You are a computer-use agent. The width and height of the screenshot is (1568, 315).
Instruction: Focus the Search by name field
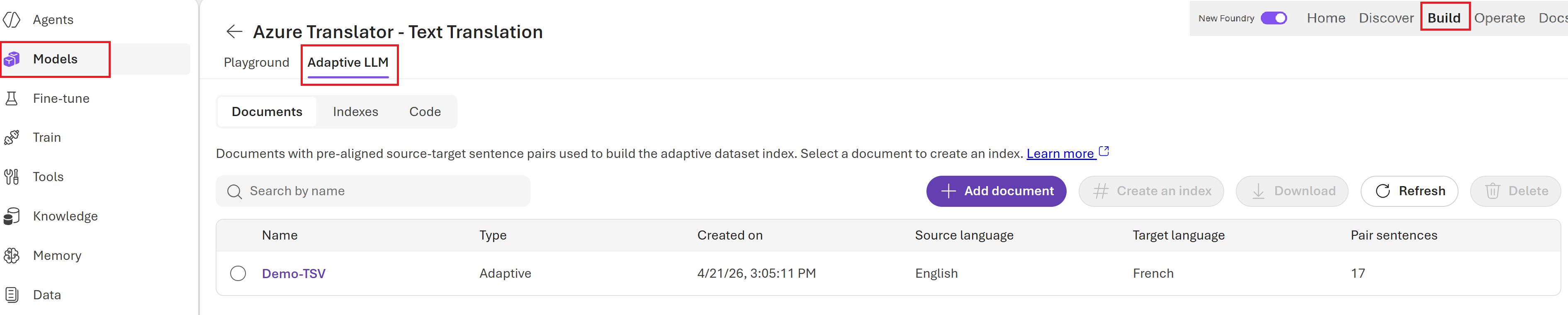(x=373, y=191)
